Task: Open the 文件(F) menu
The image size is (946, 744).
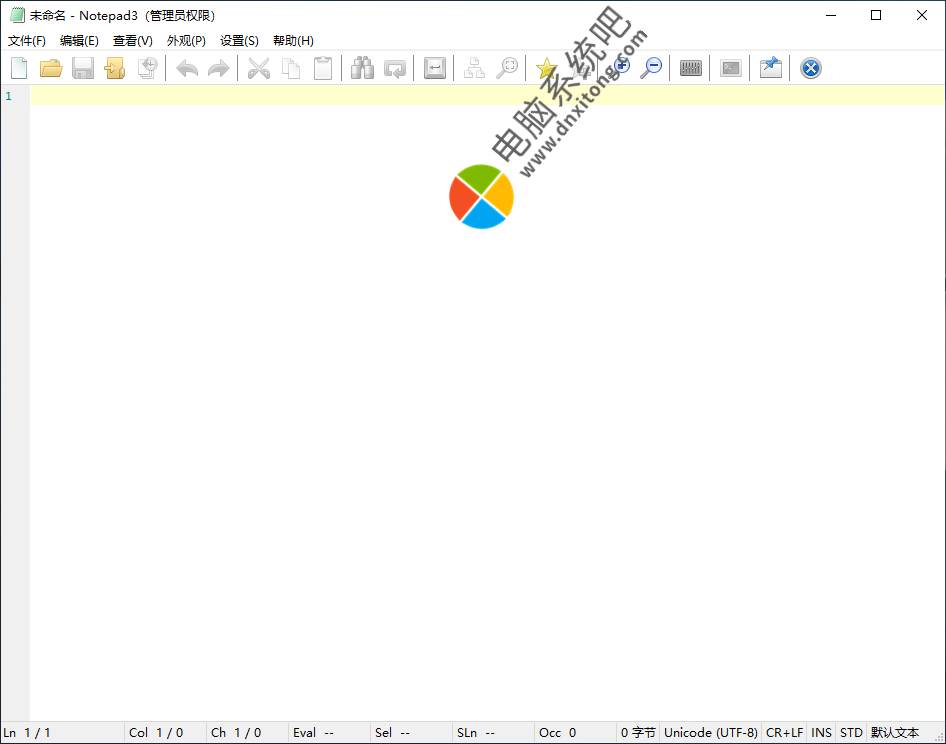Action: (x=27, y=40)
